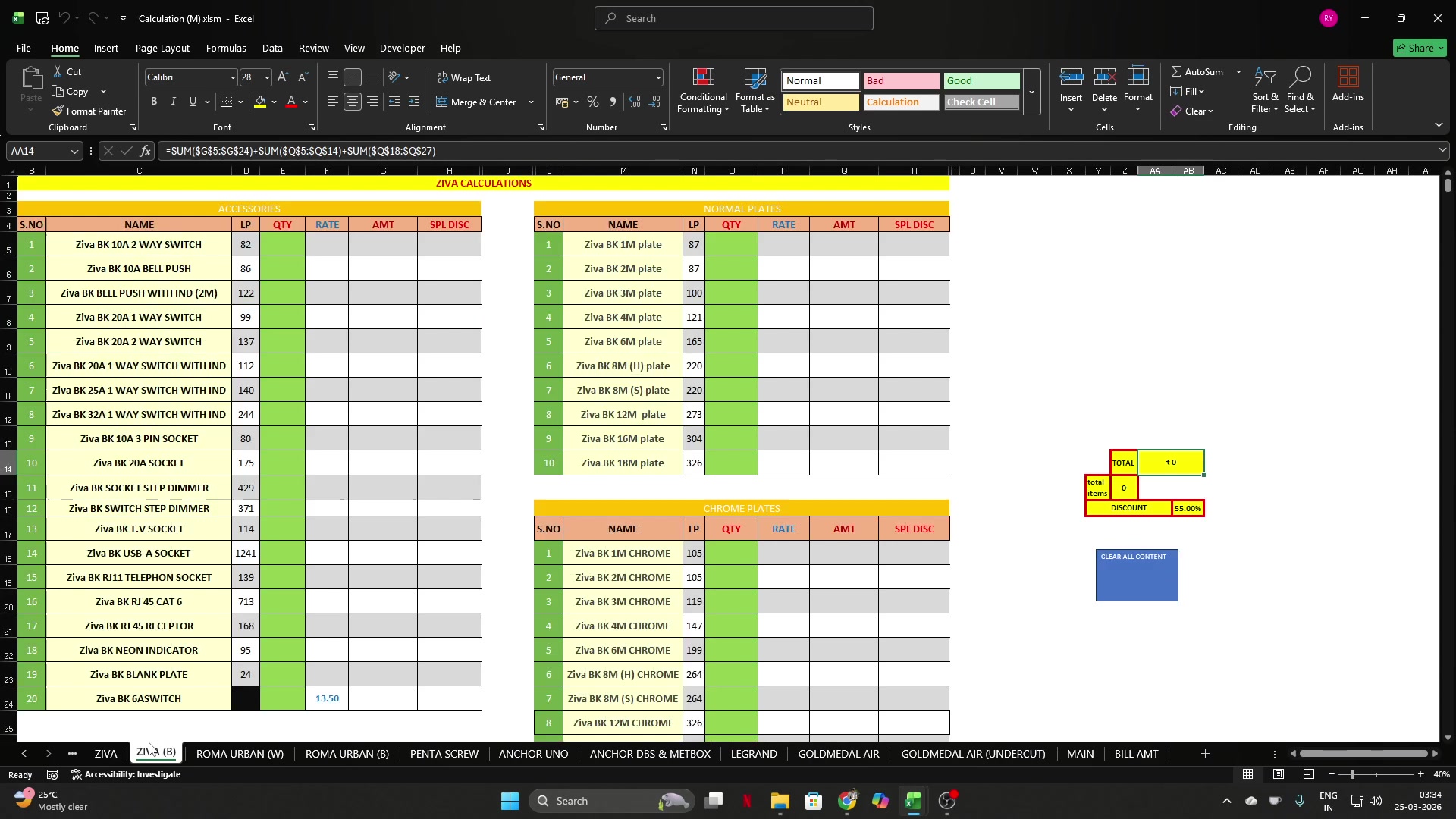Click the title bar Search box
This screenshot has width=1456, height=819.
[x=734, y=18]
